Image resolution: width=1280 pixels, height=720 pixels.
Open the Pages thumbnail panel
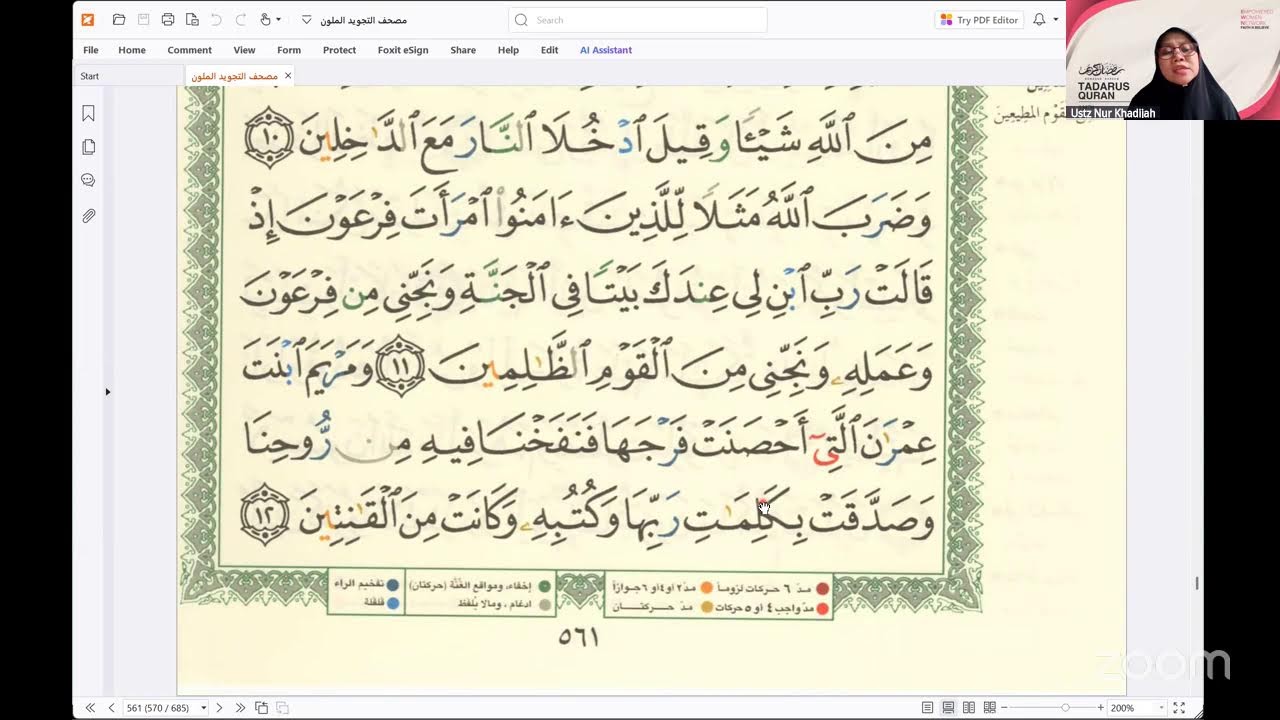[89, 147]
